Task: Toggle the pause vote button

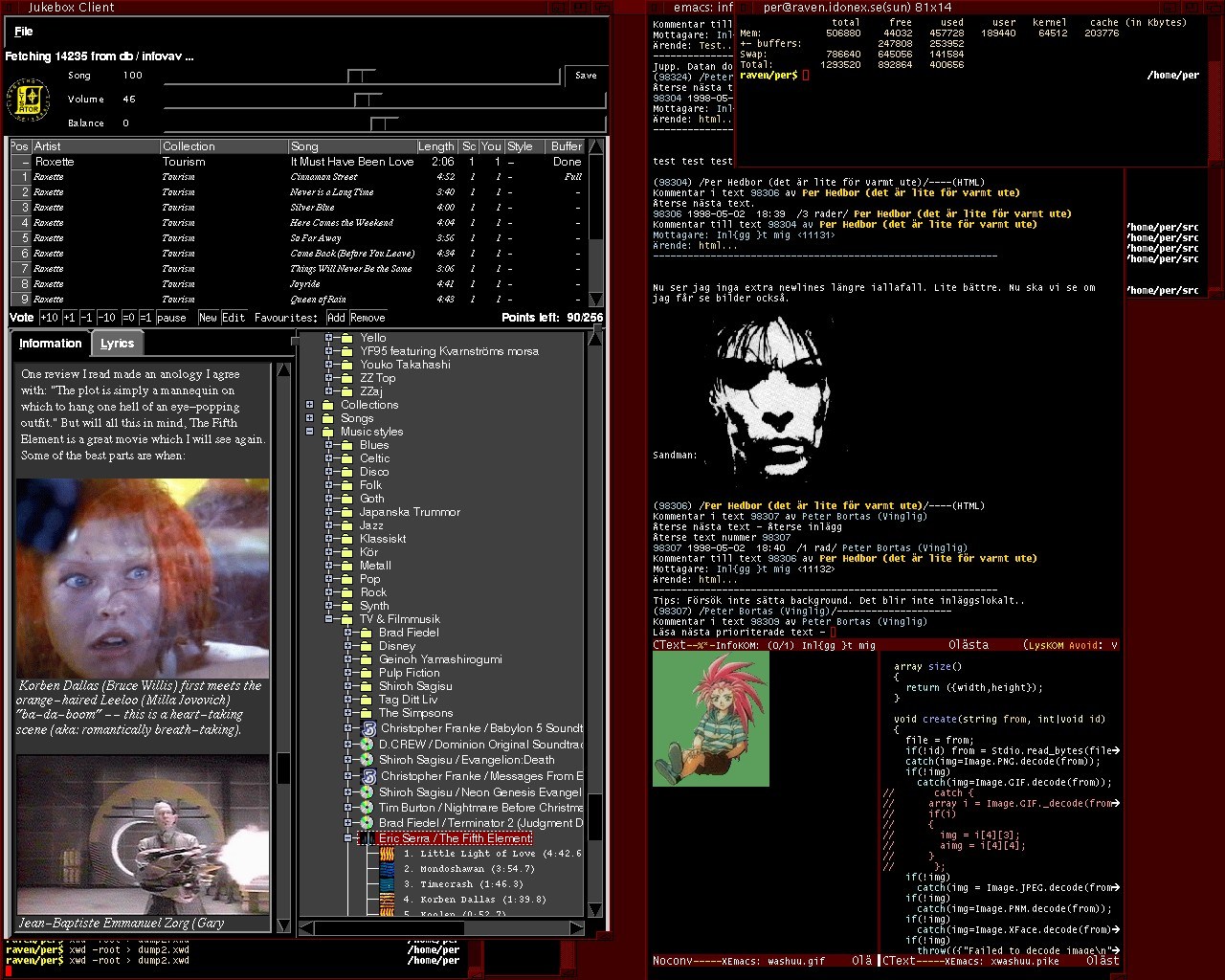Action: [171, 318]
